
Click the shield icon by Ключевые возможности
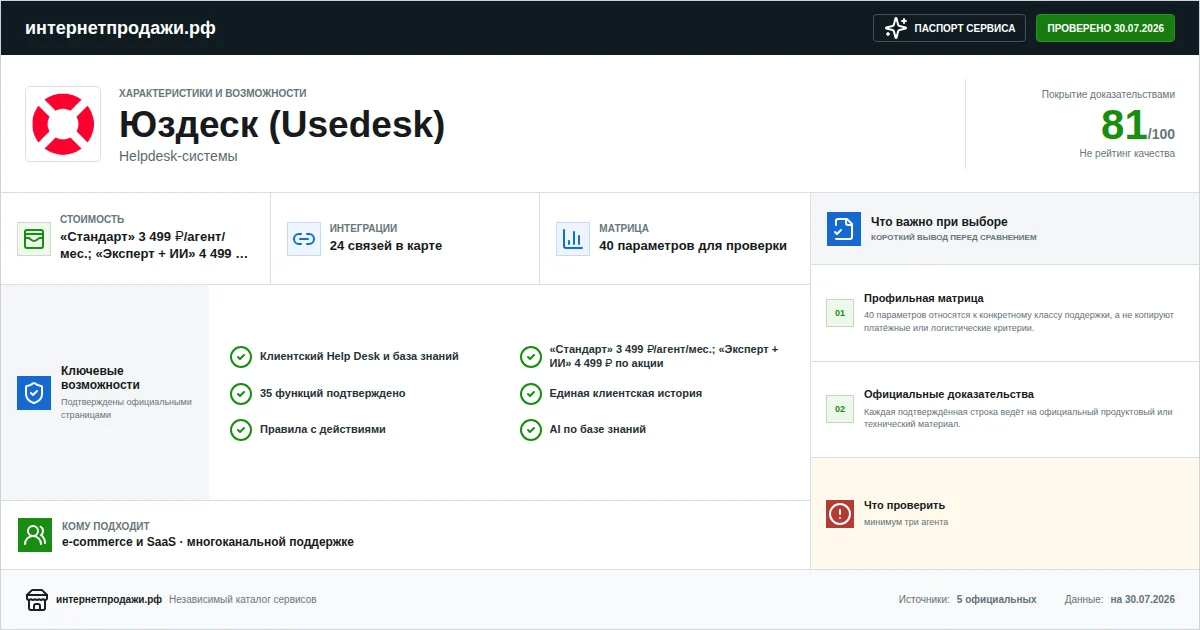point(34,393)
